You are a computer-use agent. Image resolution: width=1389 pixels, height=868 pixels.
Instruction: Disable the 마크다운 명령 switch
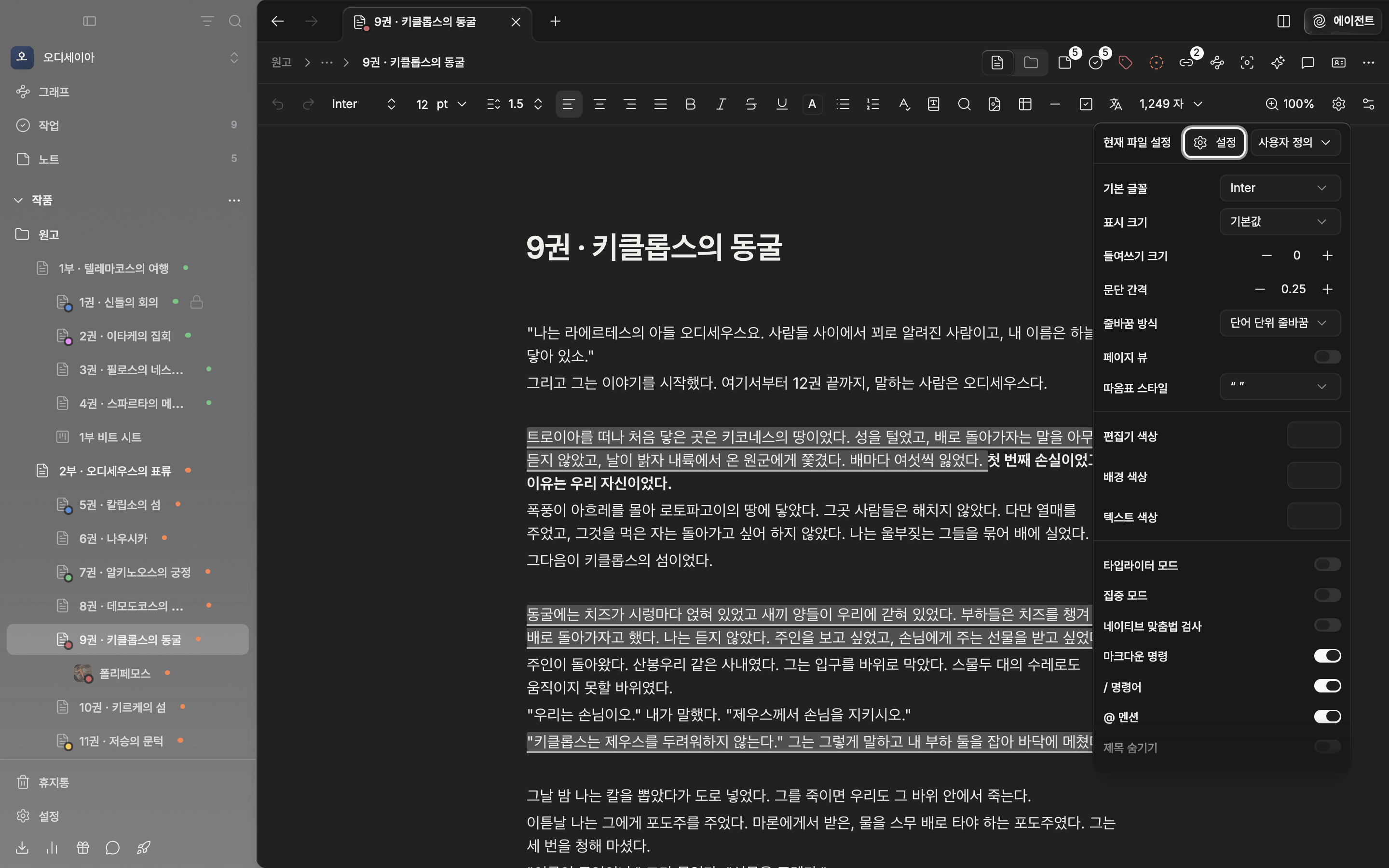tap(1327, 656)
